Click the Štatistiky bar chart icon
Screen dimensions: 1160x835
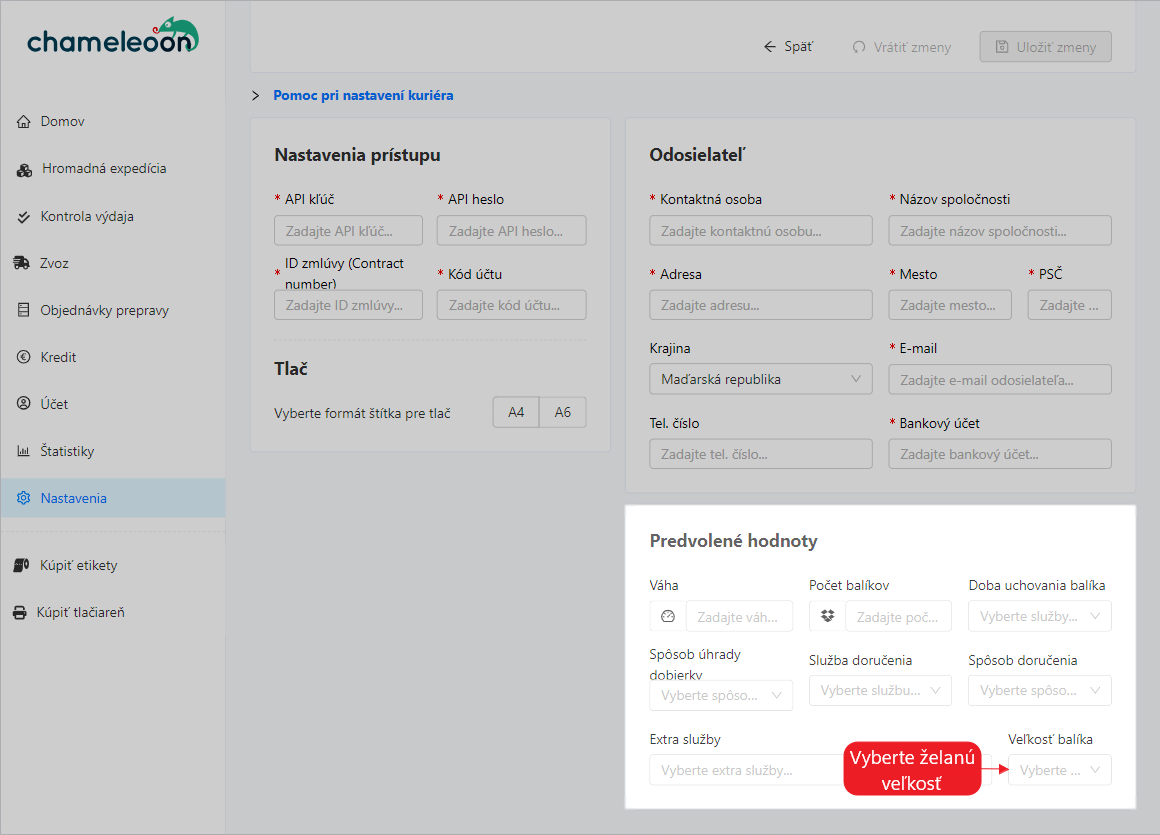click(x=24, y=451)
